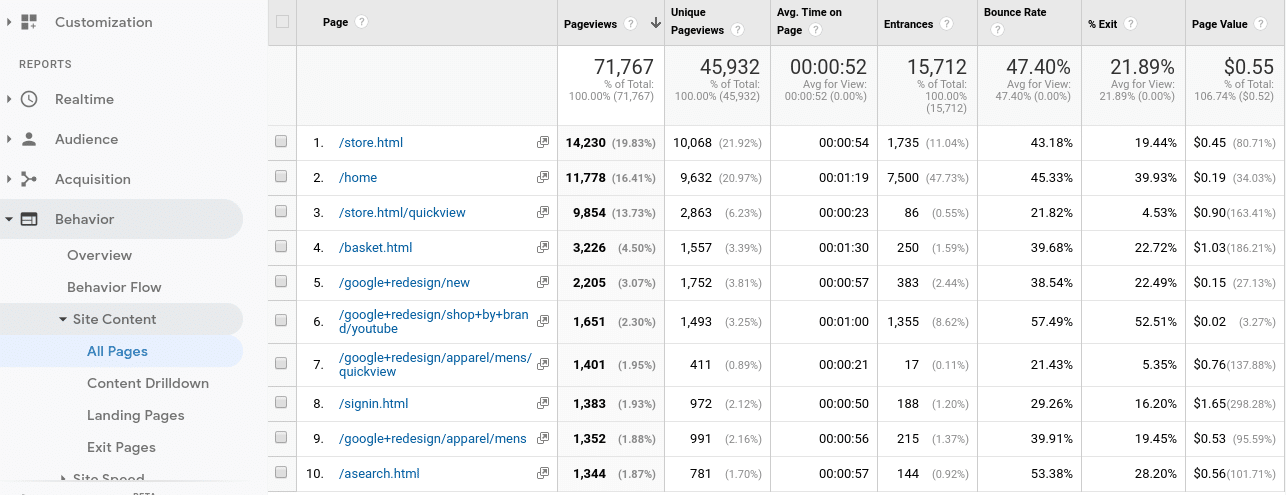Sort by Entrances column header
The width and height of the screenshot is (1286, 495).
[909, 24]
